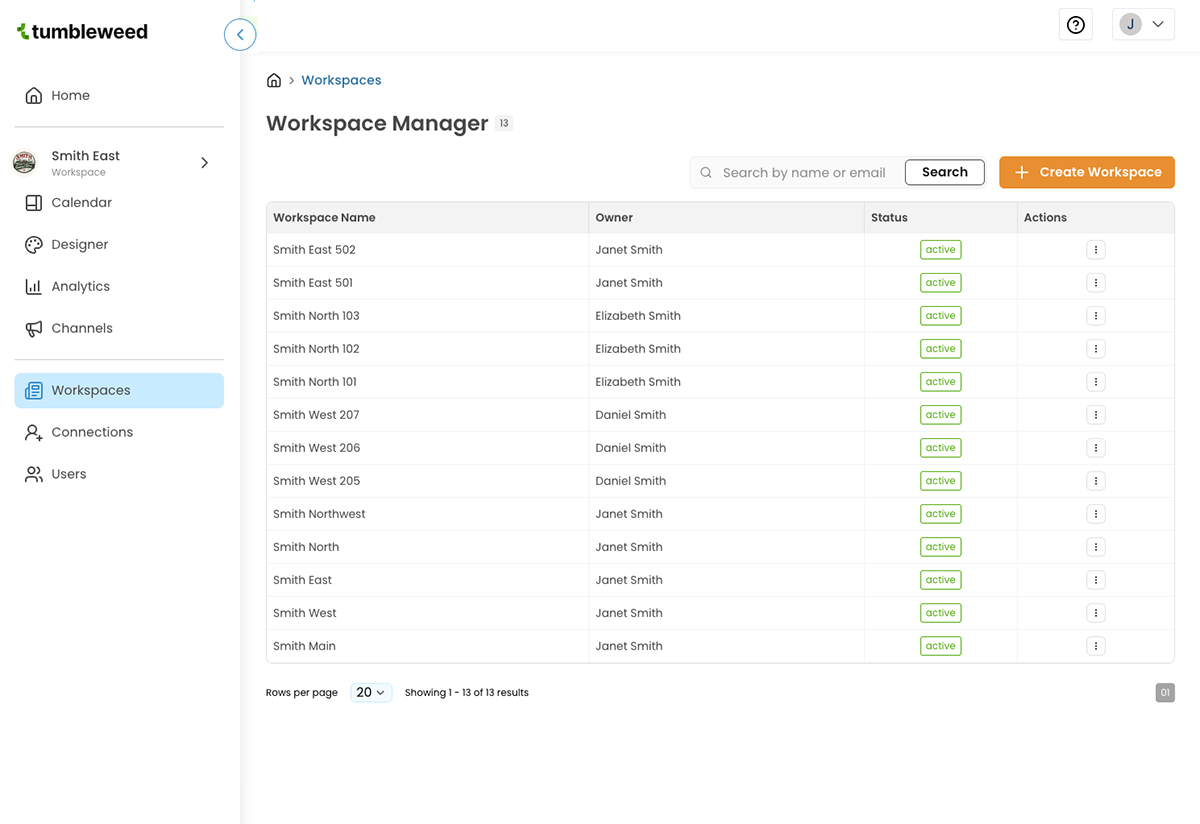The height and width of the screenshot is (824, 1200).
Task: Click the search by name or email field
Action: [x=800, y=172]
